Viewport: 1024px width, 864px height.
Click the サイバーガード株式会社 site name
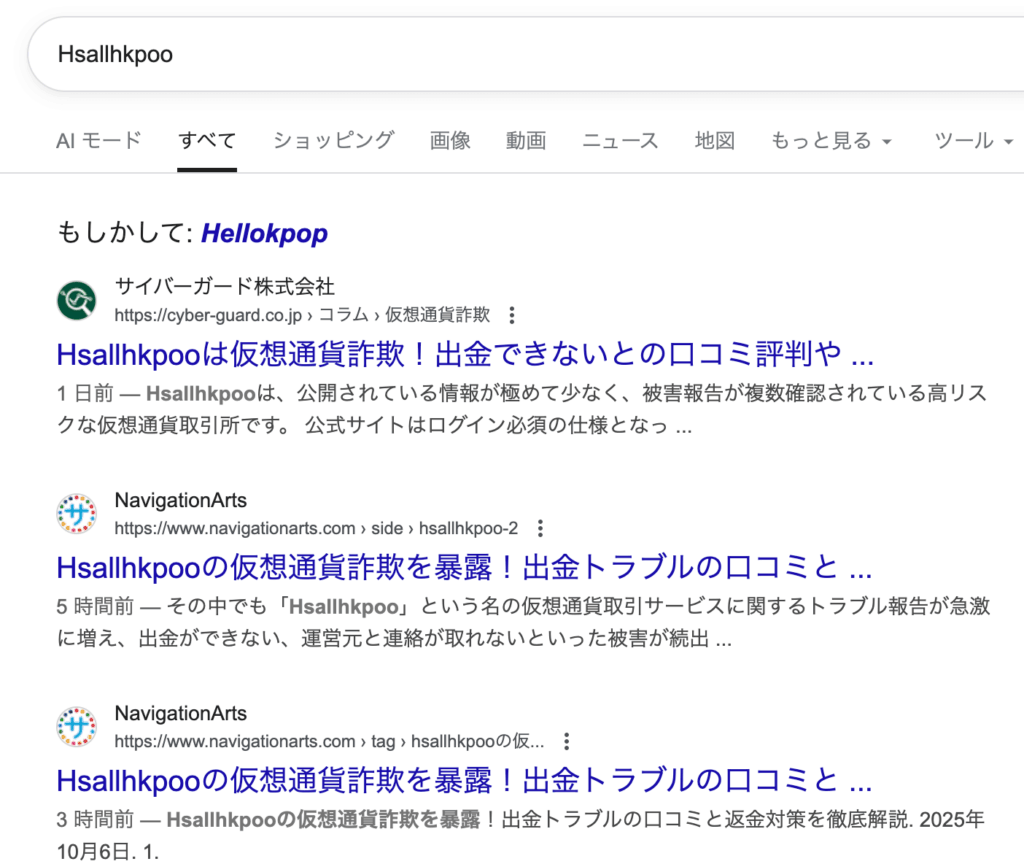(x=224, y=288)
